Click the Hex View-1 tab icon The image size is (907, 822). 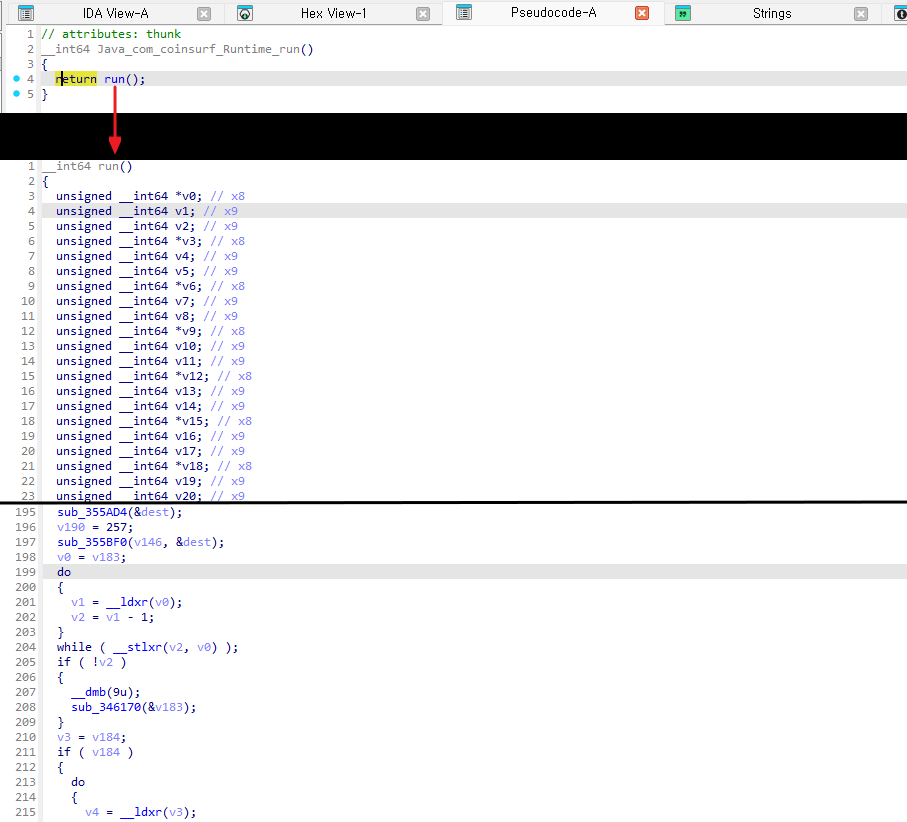tap(245, 13)
